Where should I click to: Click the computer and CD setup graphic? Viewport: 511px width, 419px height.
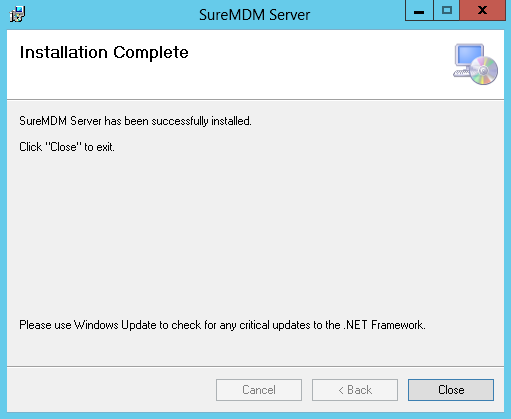[475, 64]
